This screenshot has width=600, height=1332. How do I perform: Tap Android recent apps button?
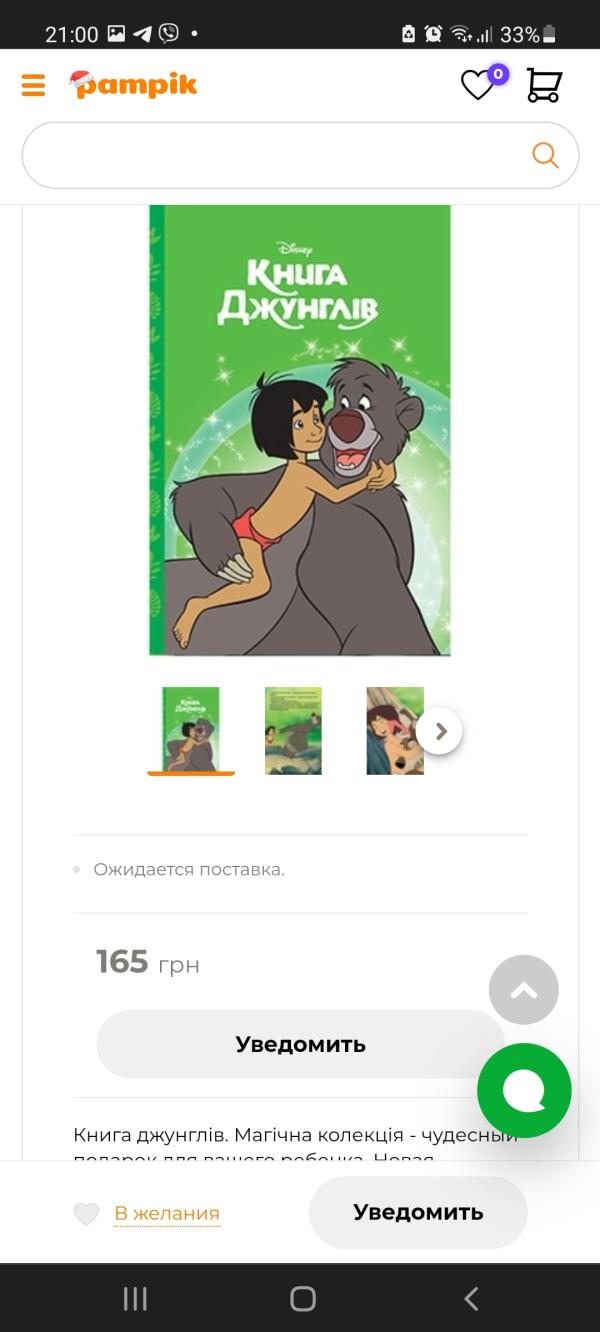pos(135,1299)
